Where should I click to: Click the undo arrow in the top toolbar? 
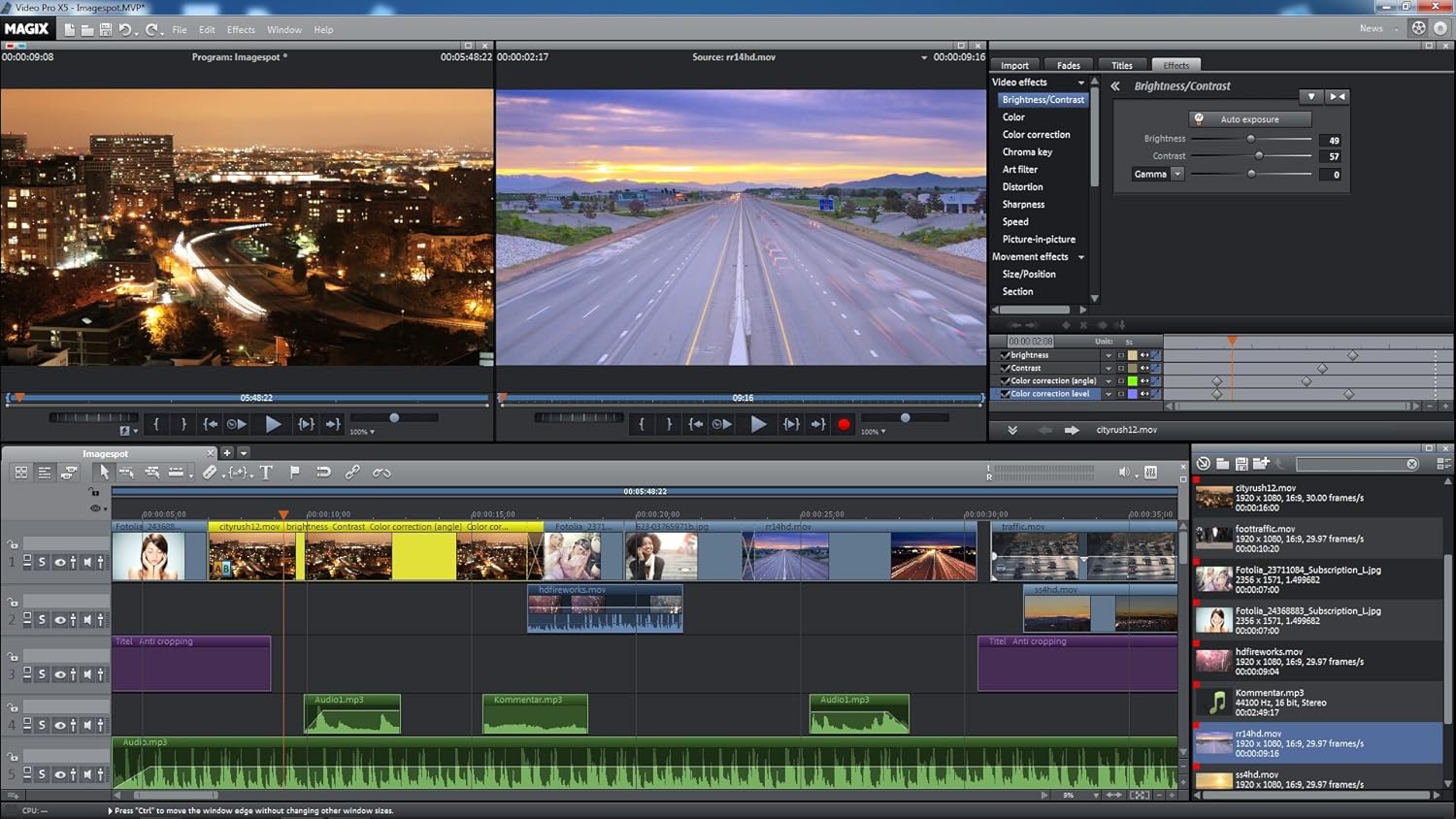[x=125, y=30]
